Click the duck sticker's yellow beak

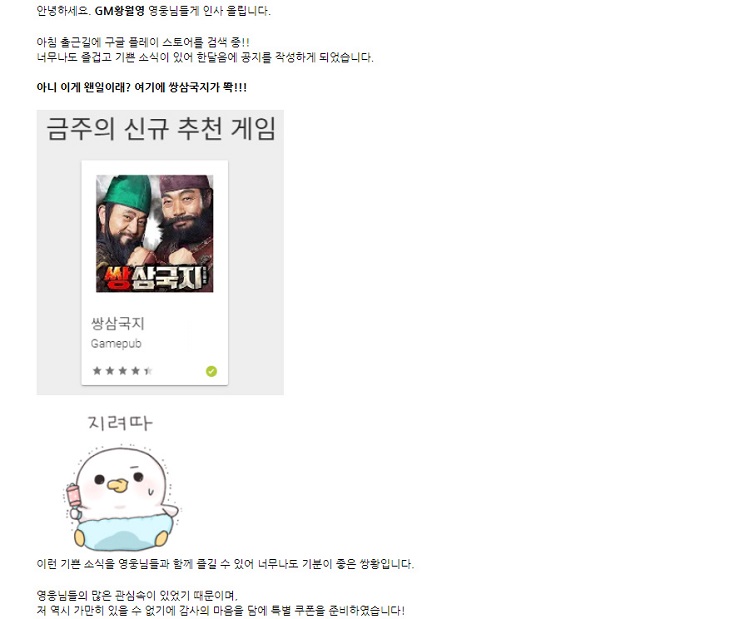coord(117,485)
